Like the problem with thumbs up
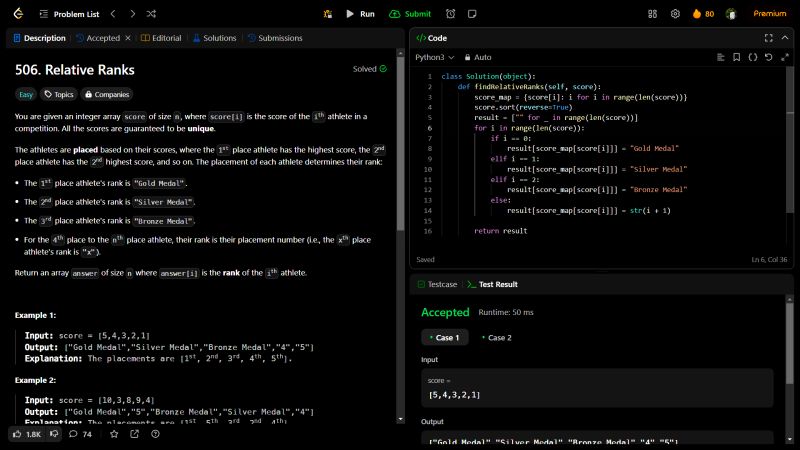The width and height of the screenshot is (800, 450). pyautogui.click(x=19, y=434)
